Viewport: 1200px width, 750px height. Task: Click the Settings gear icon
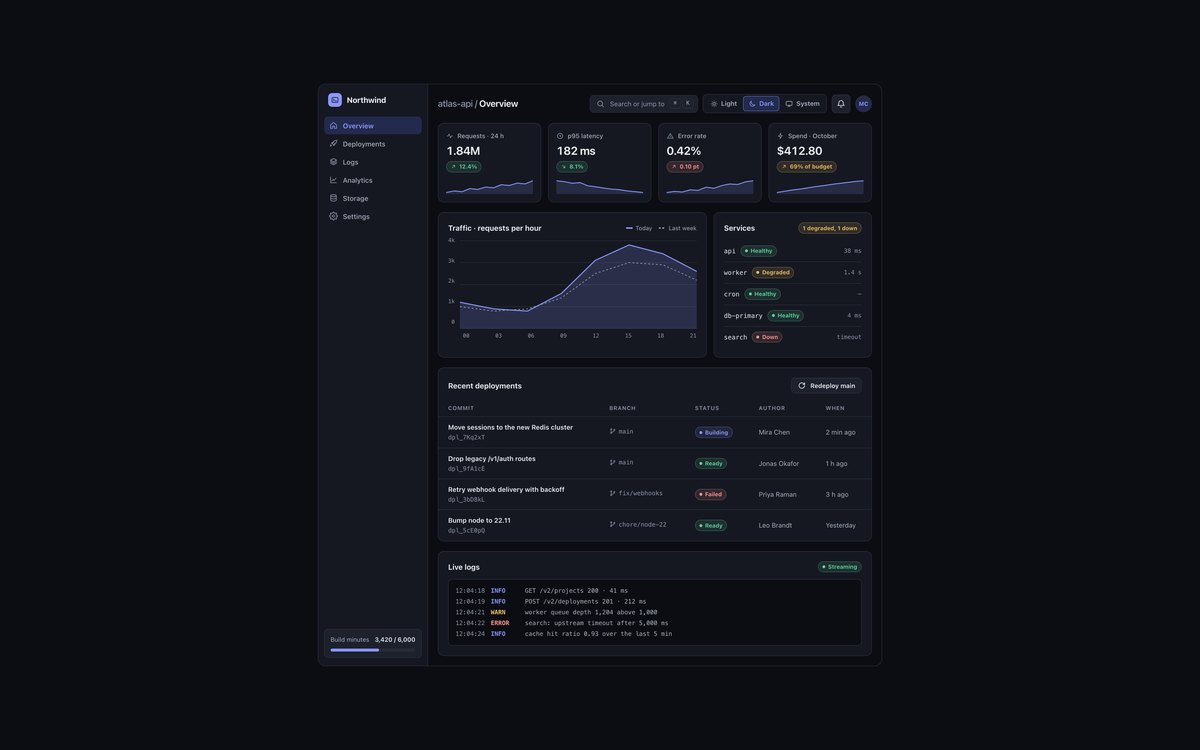[334, 216]
